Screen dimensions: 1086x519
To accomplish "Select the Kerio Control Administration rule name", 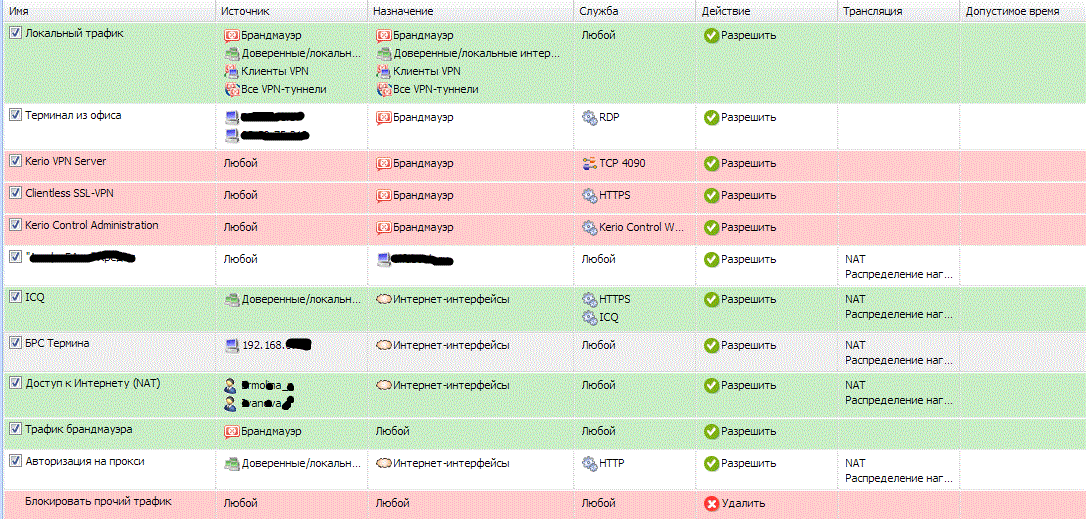I will click(x=91, y=225).
